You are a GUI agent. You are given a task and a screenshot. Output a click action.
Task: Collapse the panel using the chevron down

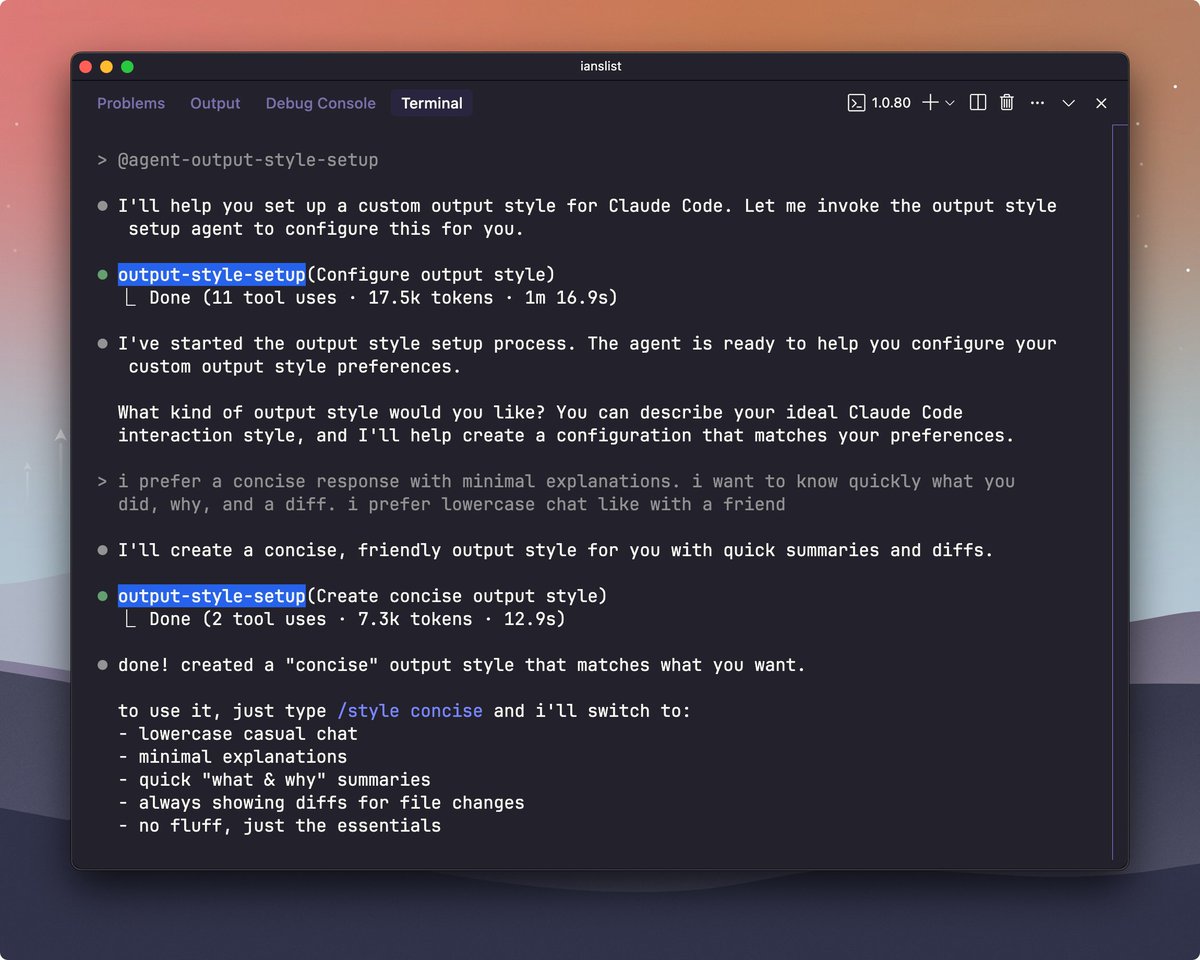tap(1068, 103)
